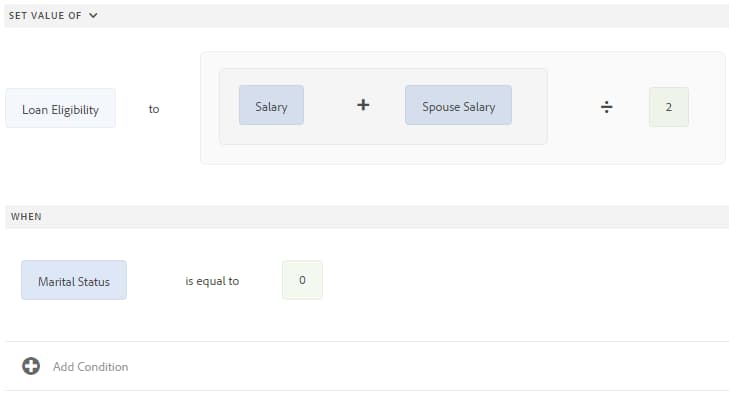Click the plus circle Add Condition icon
This screenshot has height=399, width=729.
pos(31,366)
